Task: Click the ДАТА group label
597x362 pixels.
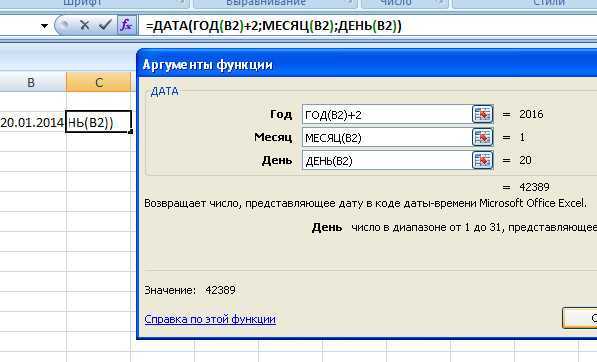Action: [164, 91]
